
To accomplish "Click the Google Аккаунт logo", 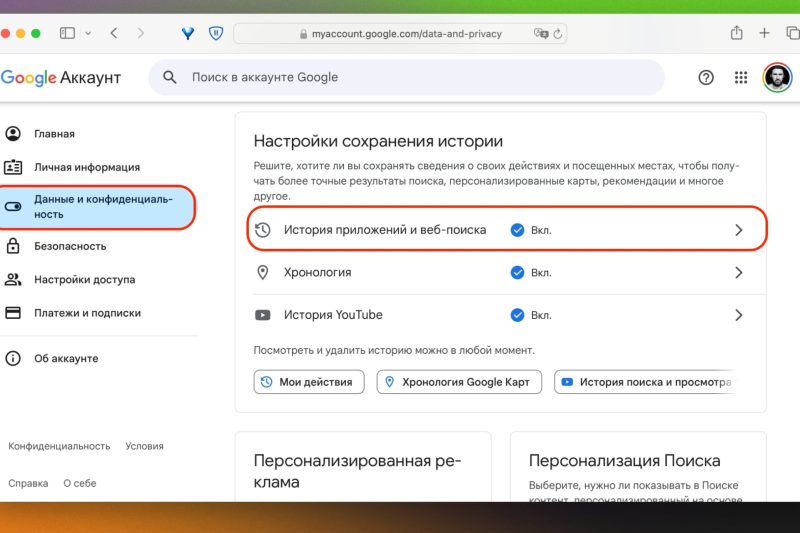I will point(61,78).
